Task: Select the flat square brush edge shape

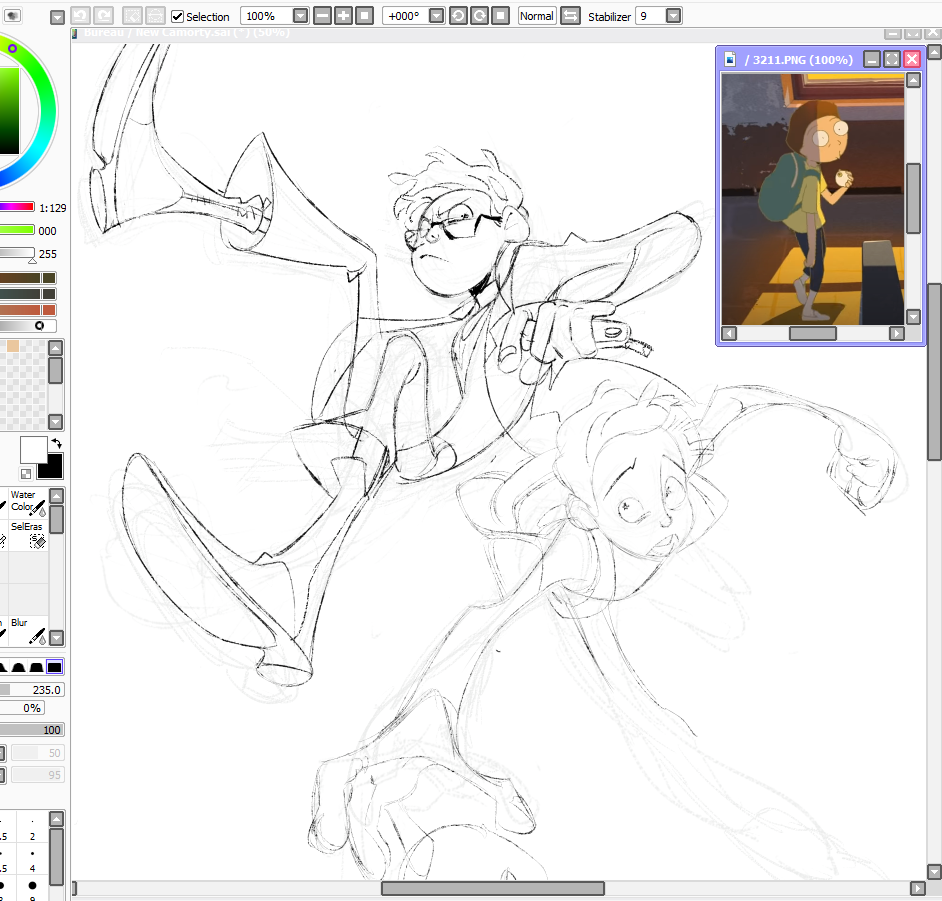Action: (x=54, y=667)
